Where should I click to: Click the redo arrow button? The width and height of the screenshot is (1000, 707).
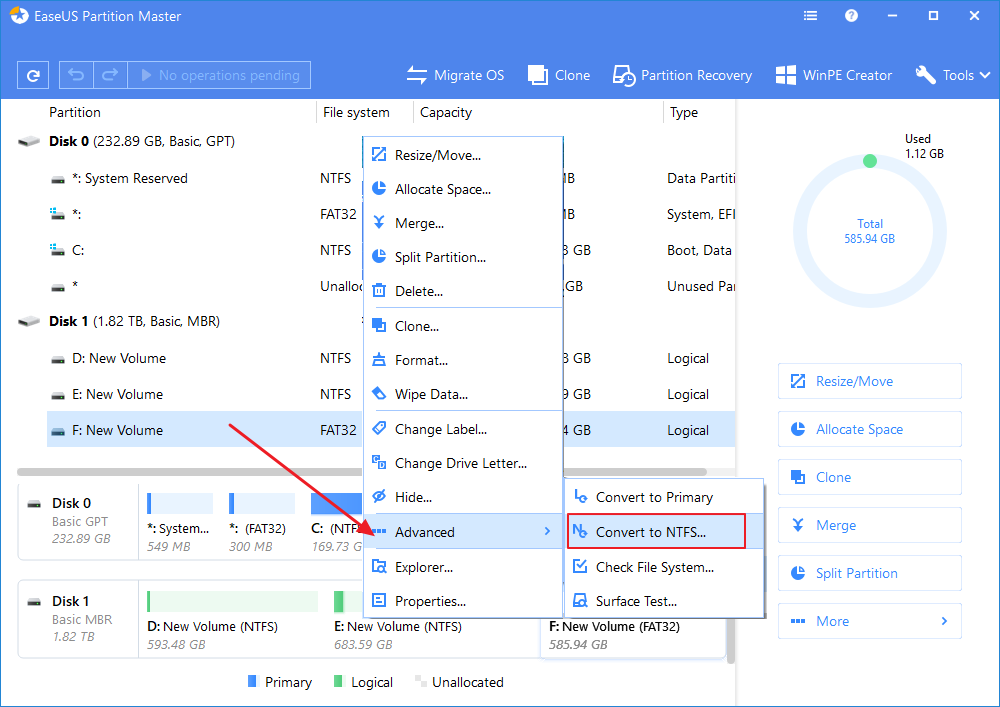[110, 75]
